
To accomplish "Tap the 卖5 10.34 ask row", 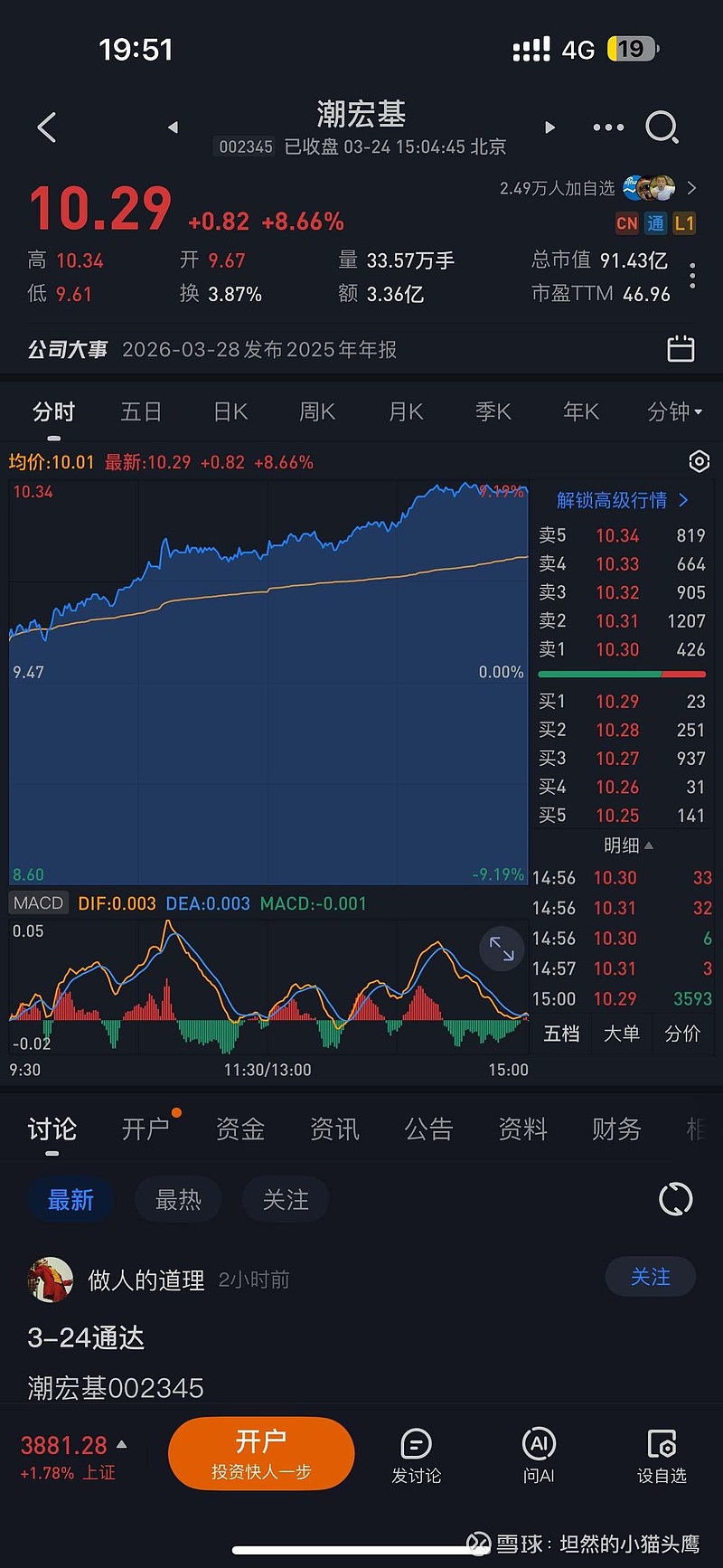I will pos(622,535).
